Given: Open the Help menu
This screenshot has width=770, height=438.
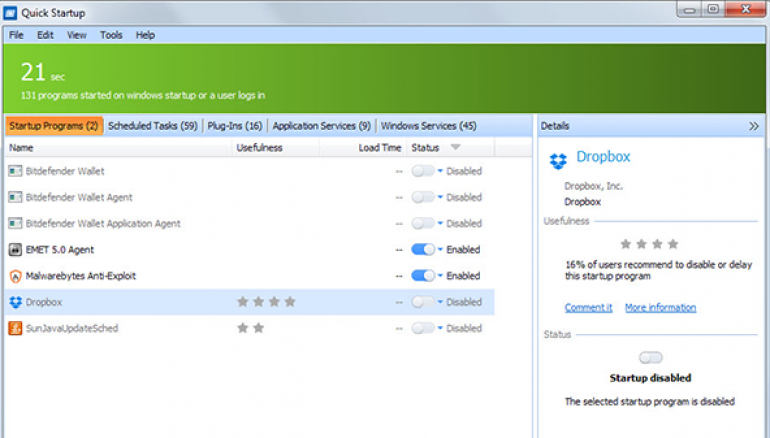Looking at the screenshot, I should point(145,35).
